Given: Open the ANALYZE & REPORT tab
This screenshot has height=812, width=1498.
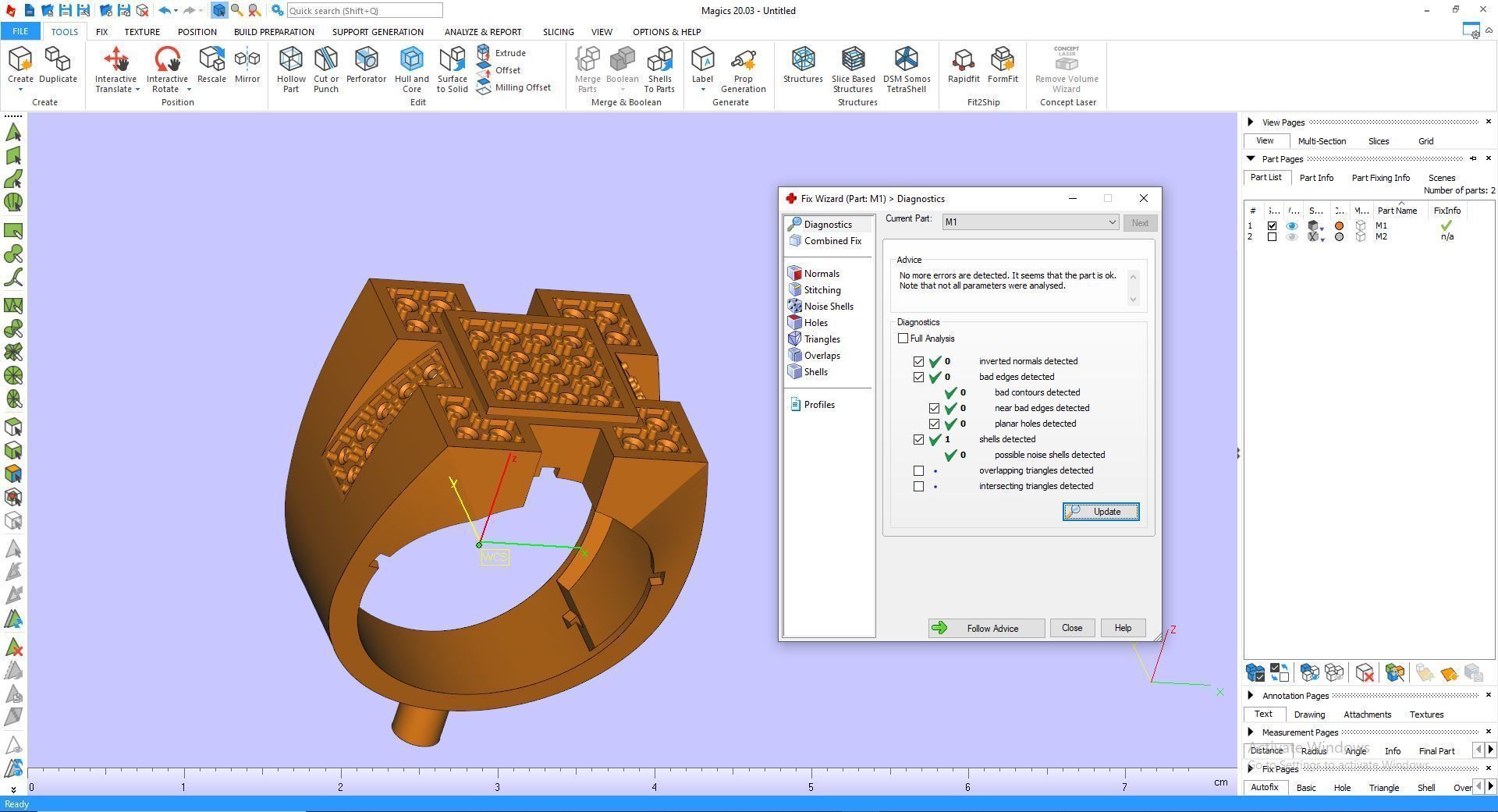Looking at the screenshot, I should (483, 32).
